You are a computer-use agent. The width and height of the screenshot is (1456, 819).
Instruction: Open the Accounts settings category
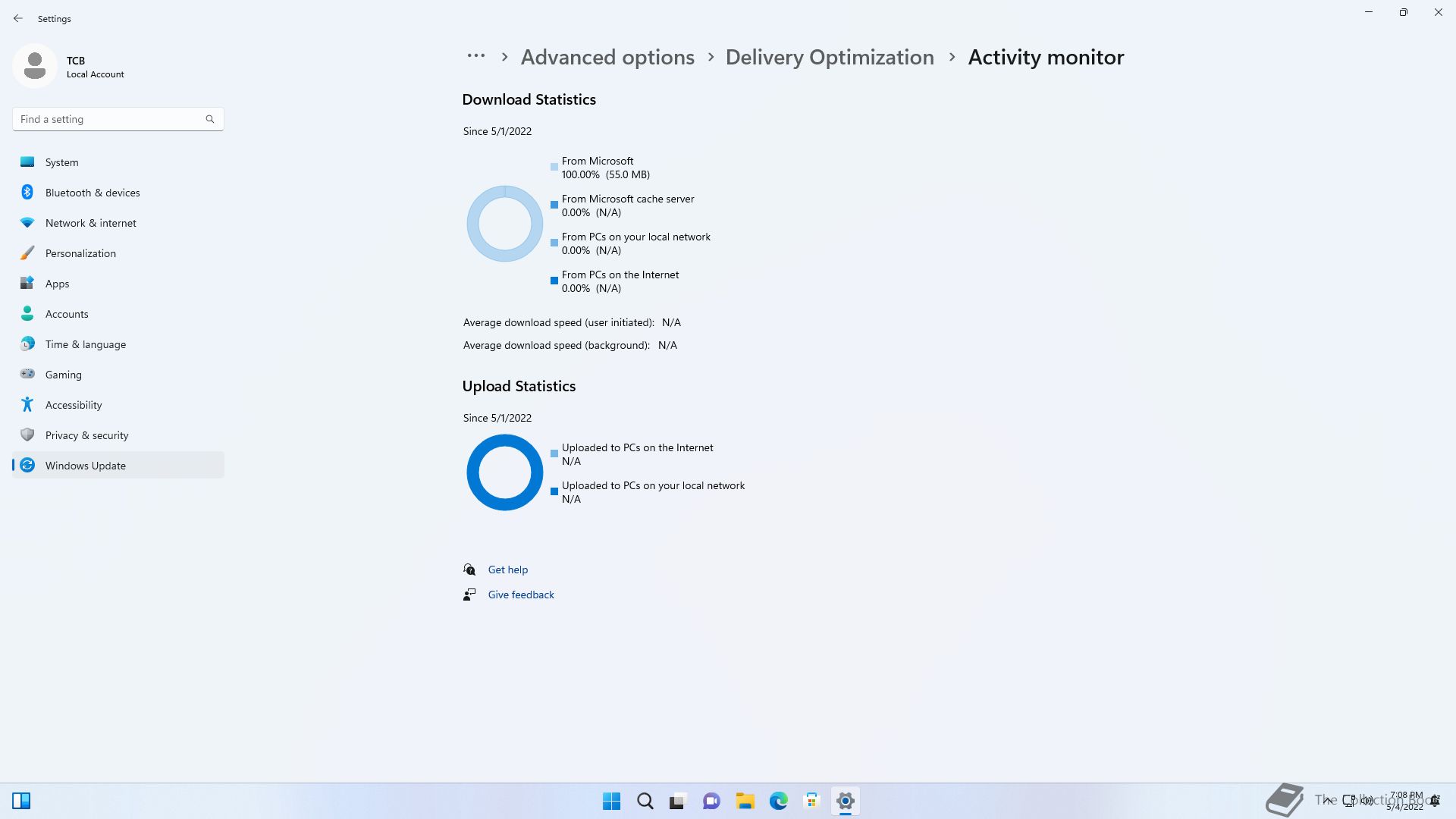coord(118,314)
